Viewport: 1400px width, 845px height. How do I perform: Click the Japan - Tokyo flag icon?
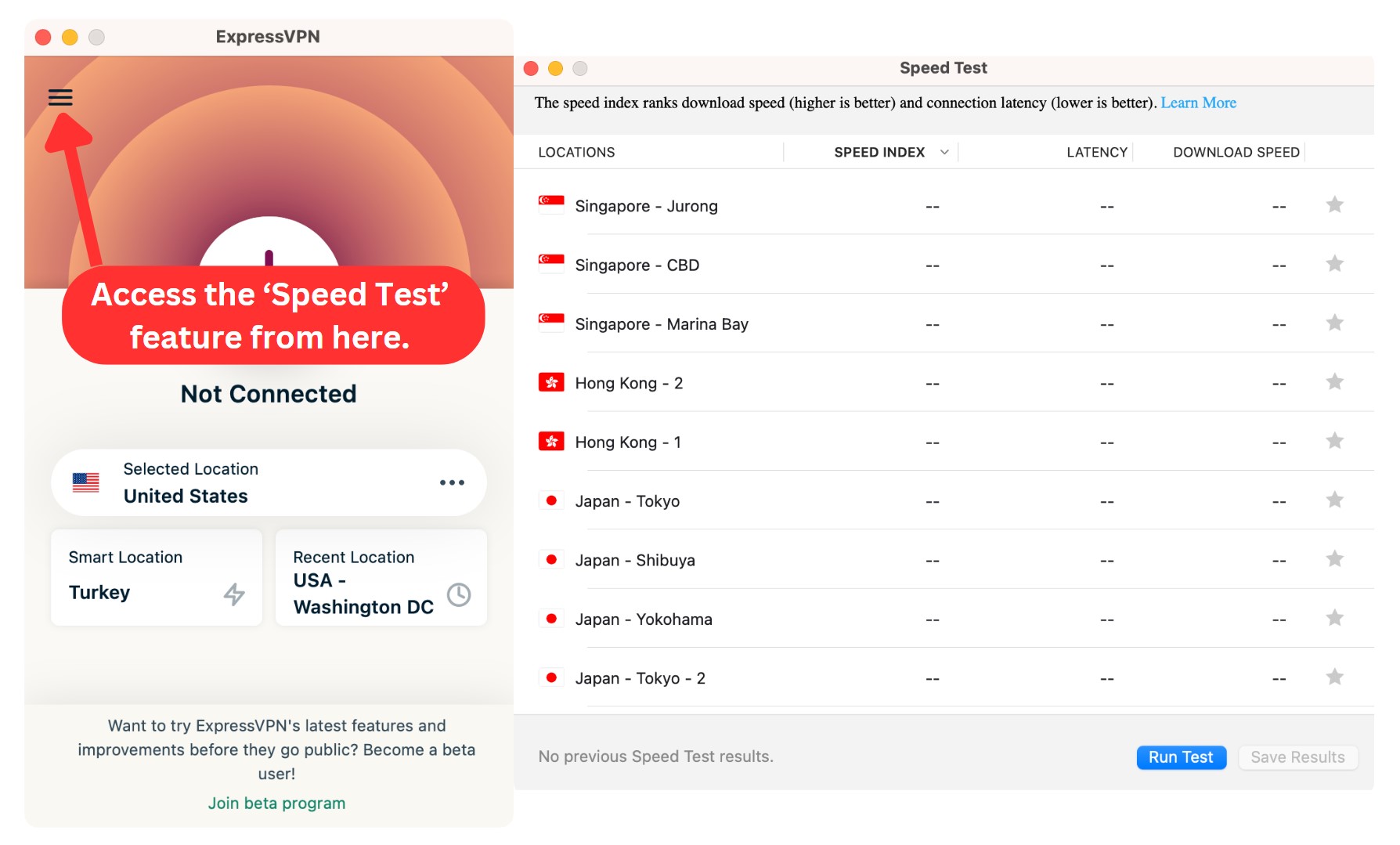pyautogui.click(x=551, y=500)
